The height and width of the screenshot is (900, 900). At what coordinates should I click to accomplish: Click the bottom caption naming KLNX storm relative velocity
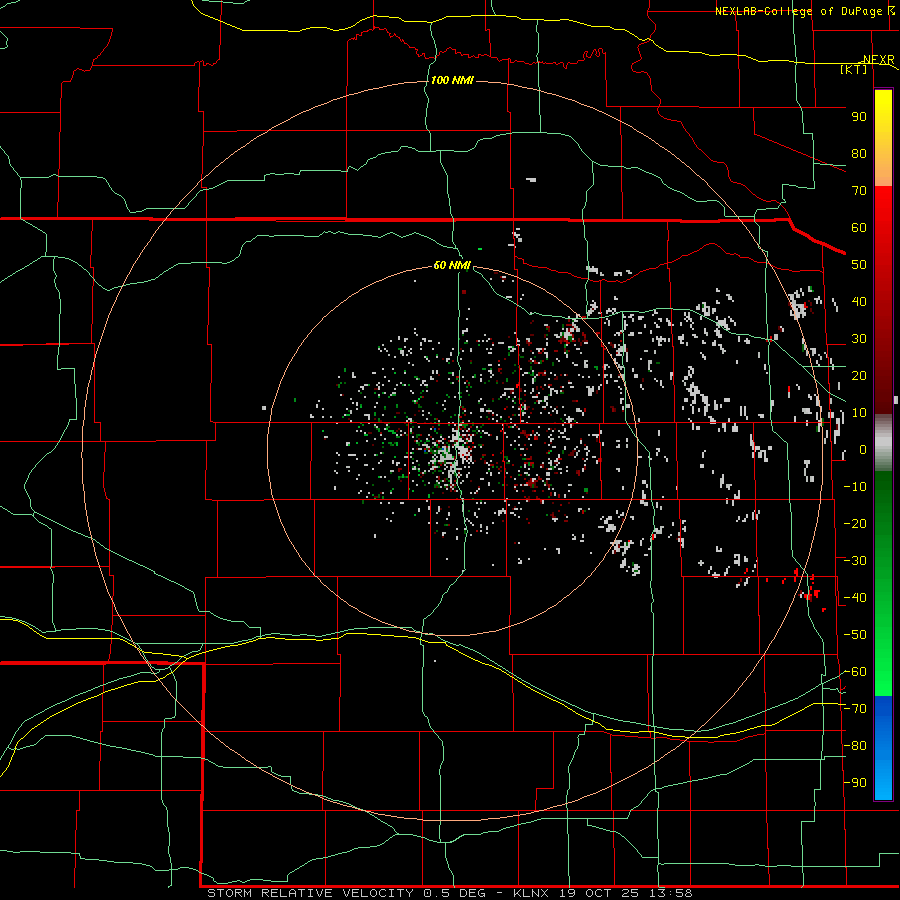coord(450,893)
